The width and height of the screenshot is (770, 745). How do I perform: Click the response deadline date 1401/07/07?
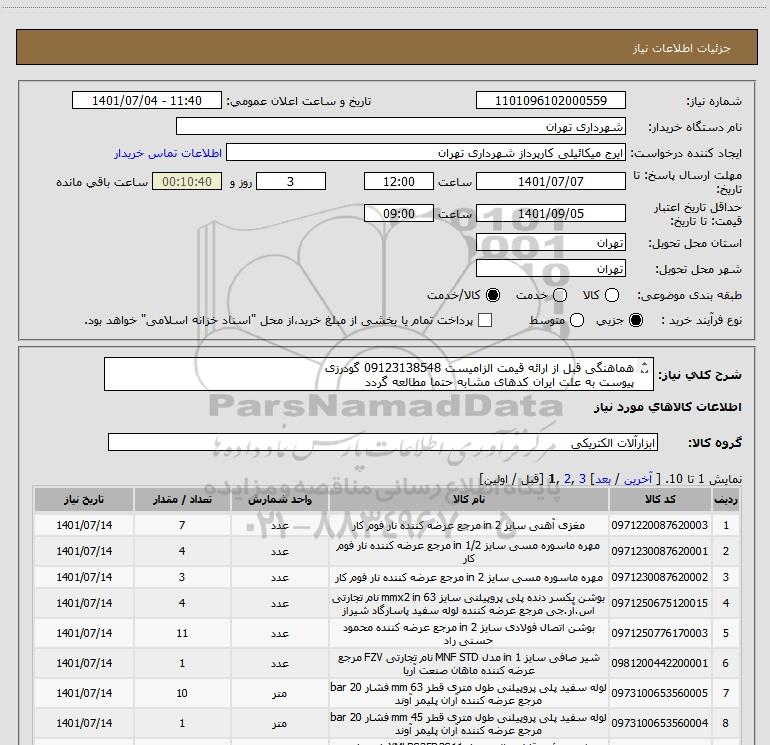click(550, 181)
